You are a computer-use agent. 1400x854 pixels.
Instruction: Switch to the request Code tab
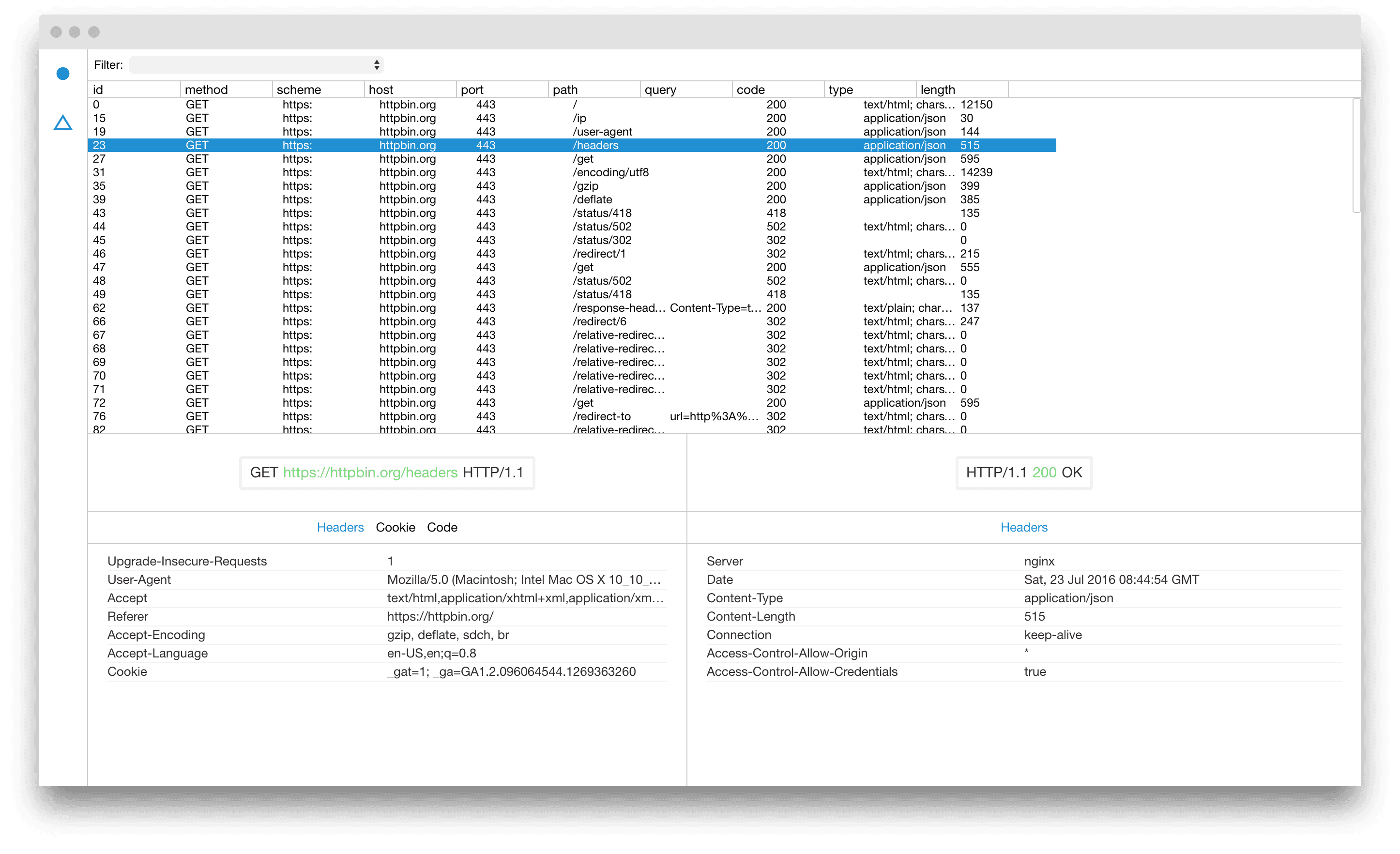(x=442, y=527)
